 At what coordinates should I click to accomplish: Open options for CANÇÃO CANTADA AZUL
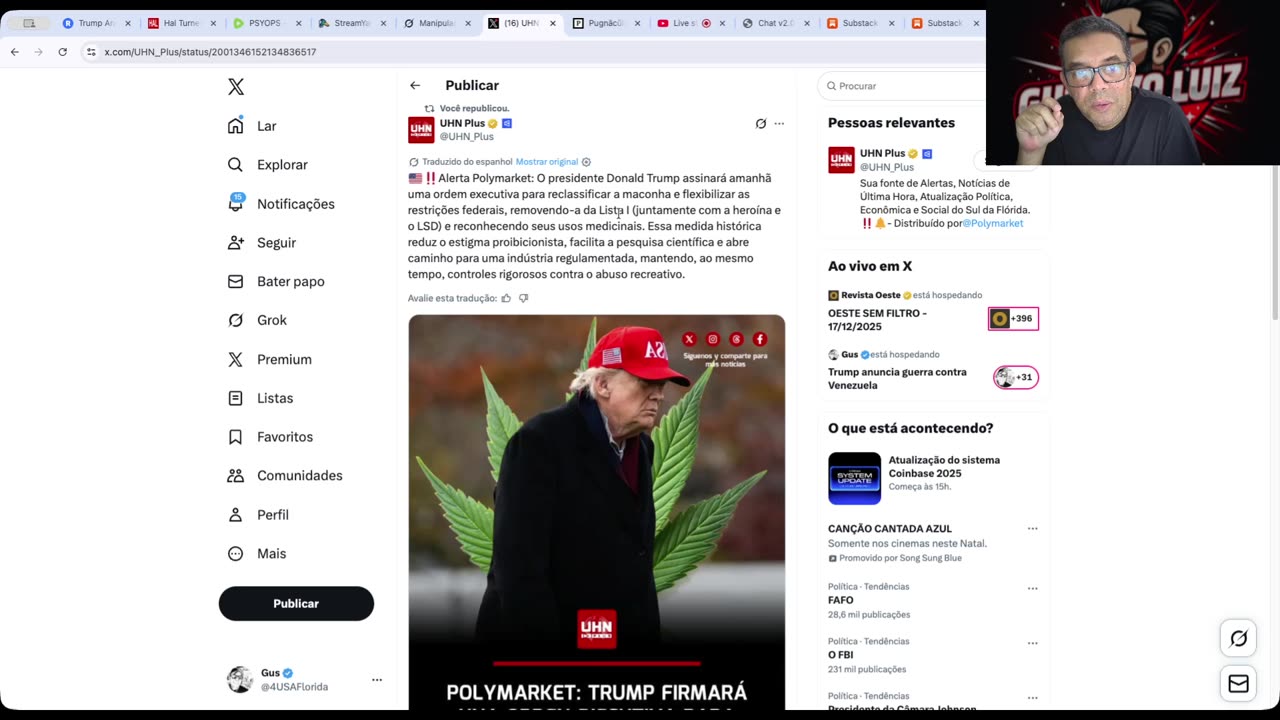1032,529
